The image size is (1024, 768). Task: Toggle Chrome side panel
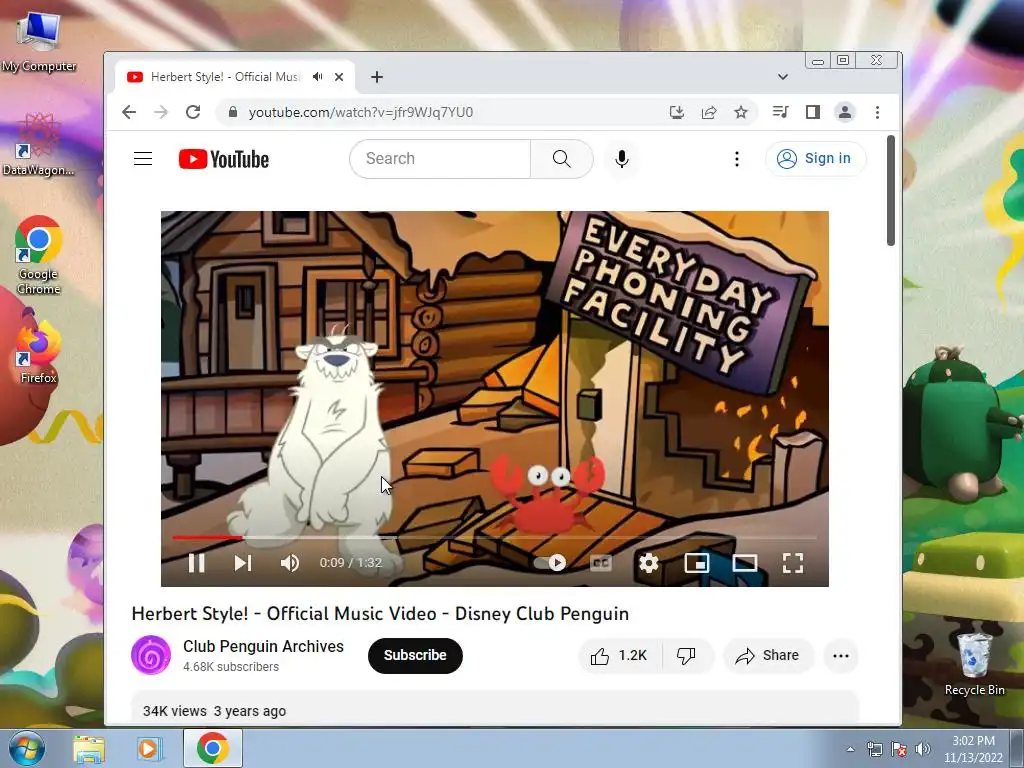click(x=812, y=112)
